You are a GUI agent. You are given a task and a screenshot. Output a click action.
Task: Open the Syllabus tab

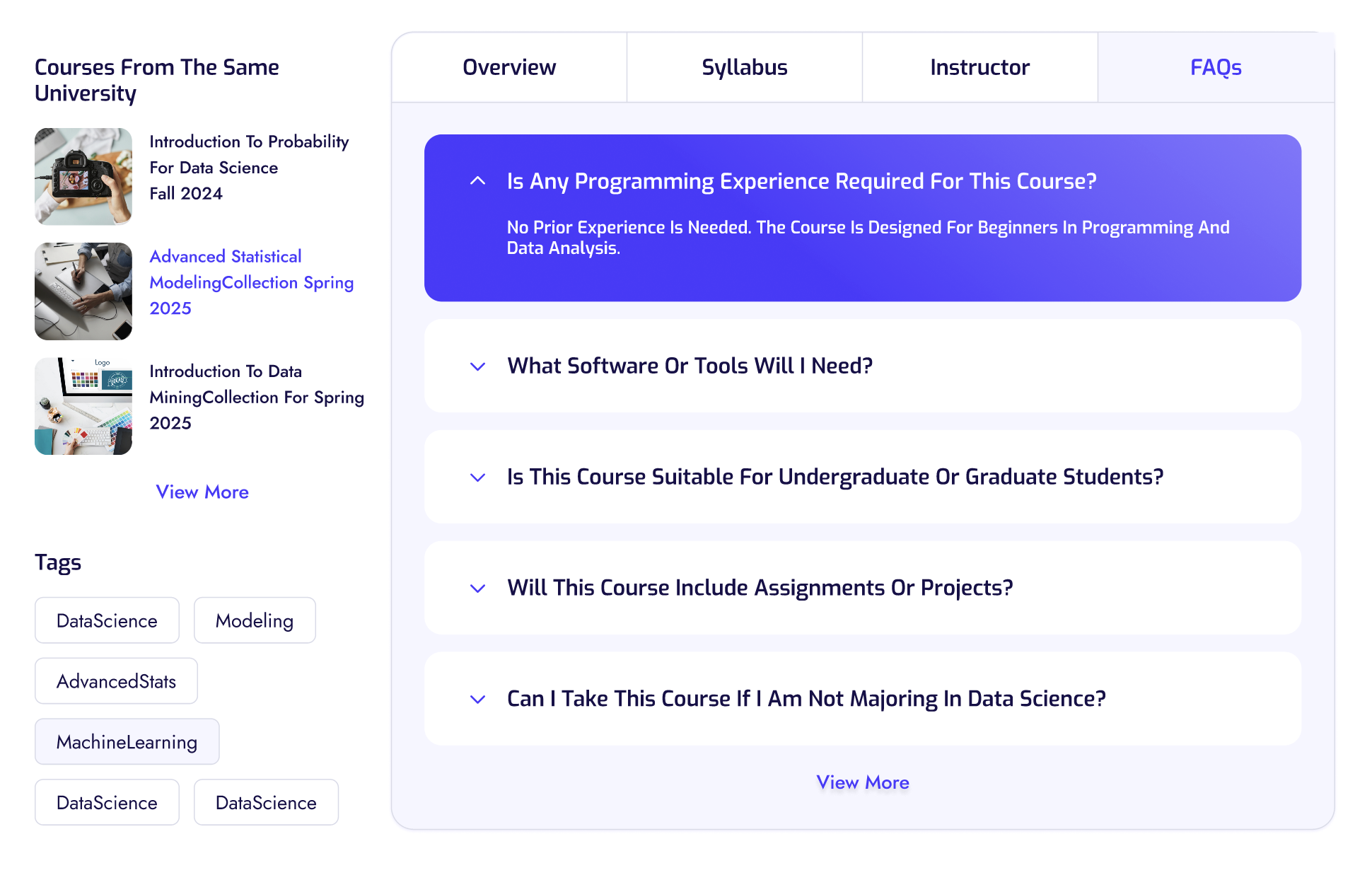point(745,67)
